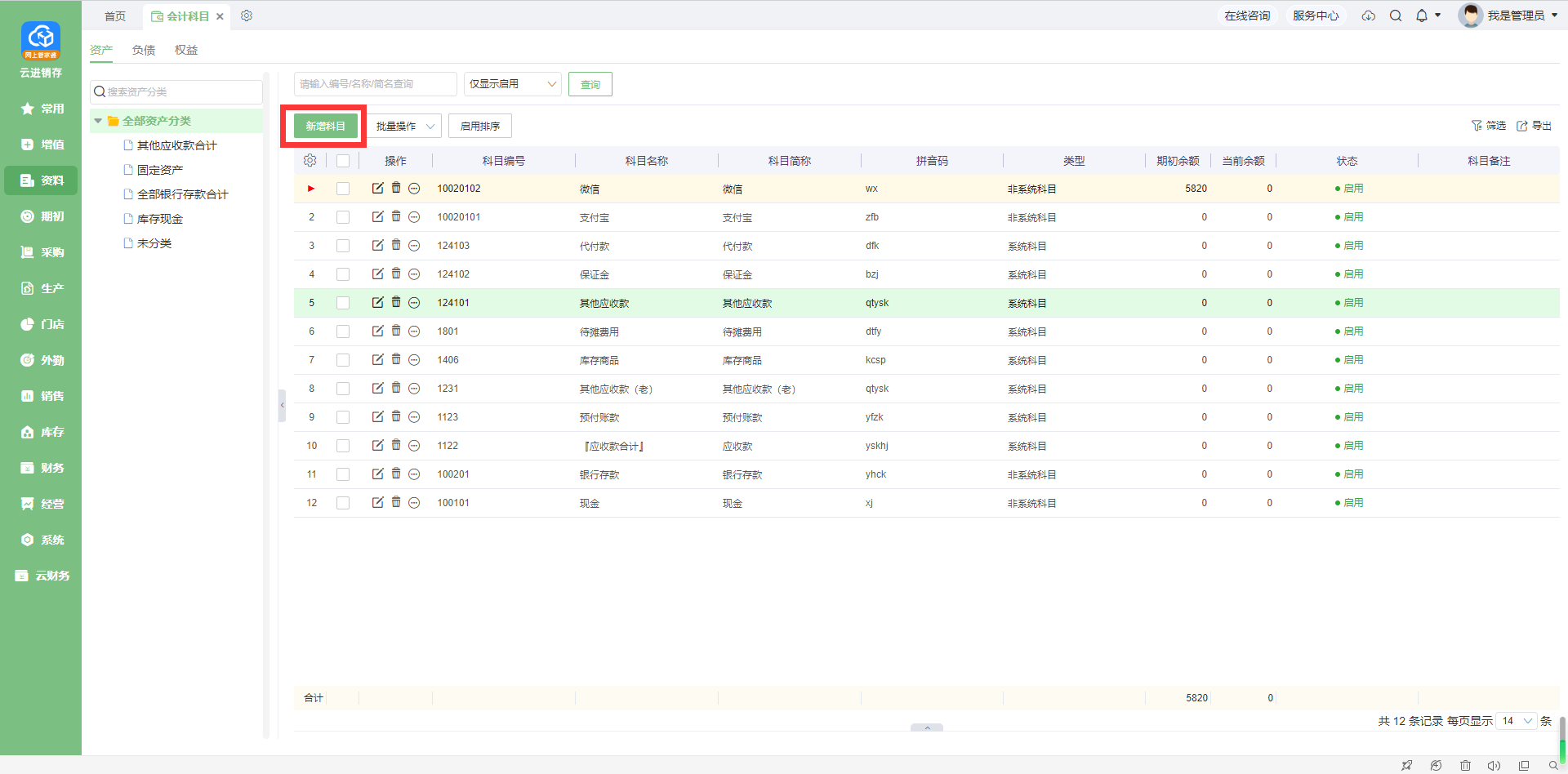This screenshot has height=774, width=1568.
Task: Collapse the left category panel handle
Action: pyautogui.click(x=282, y=406)
